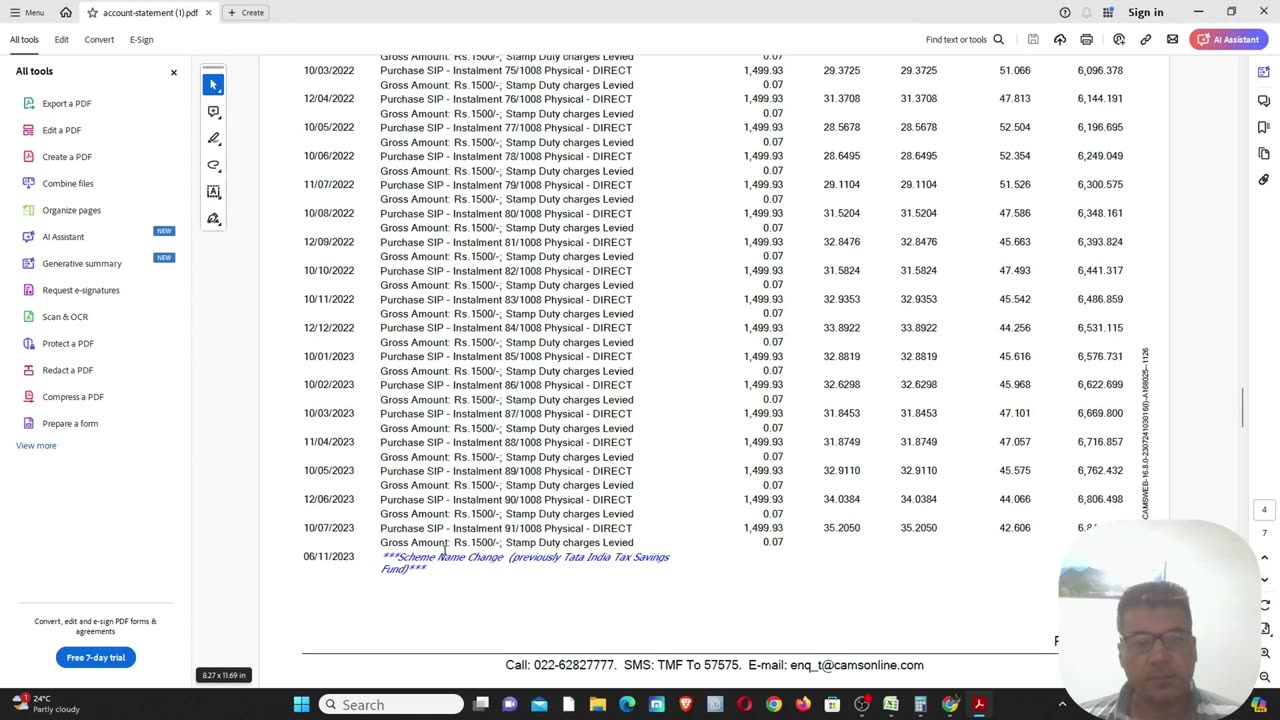Select Prepare a form tool
This screenshot has height=720, width=1280.
(69, 424)
